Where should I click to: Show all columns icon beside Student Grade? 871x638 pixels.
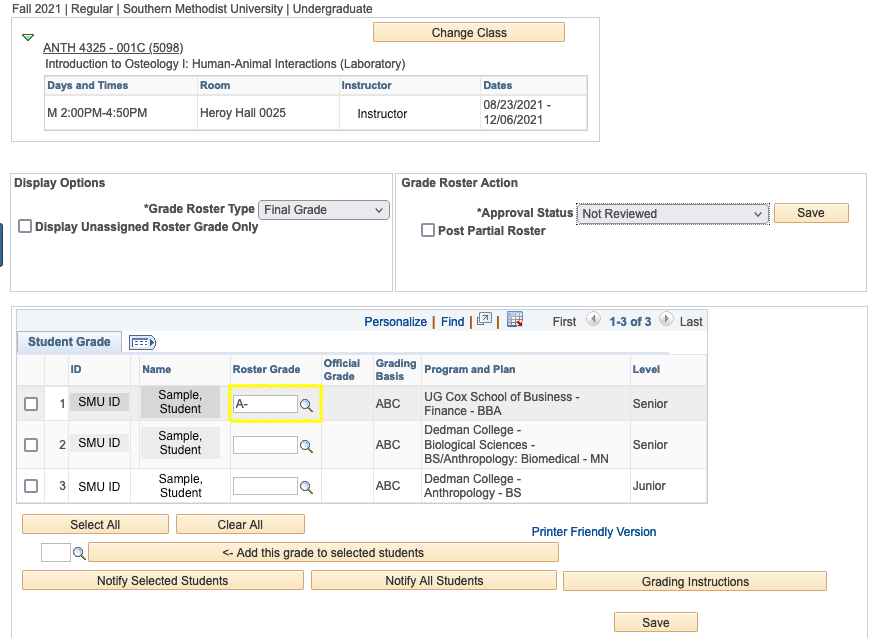click(142, 343)
